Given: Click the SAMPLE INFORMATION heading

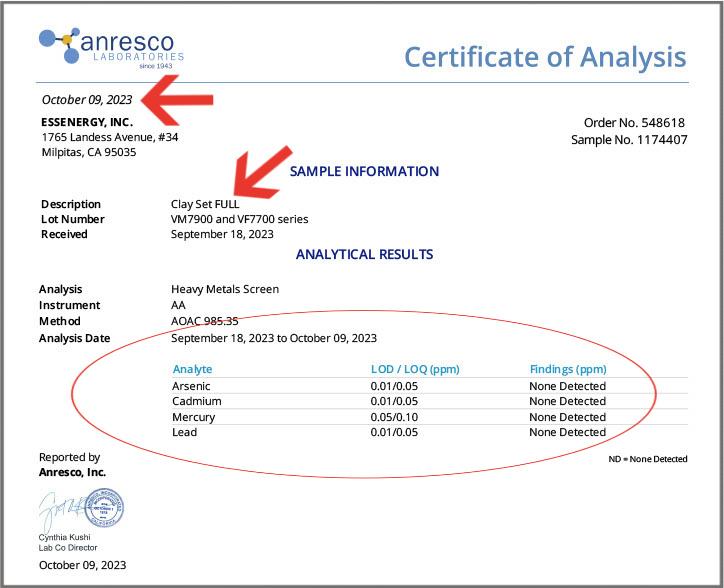Looking at the screenshot, I should pyautogui.click(x=364, y=171).
